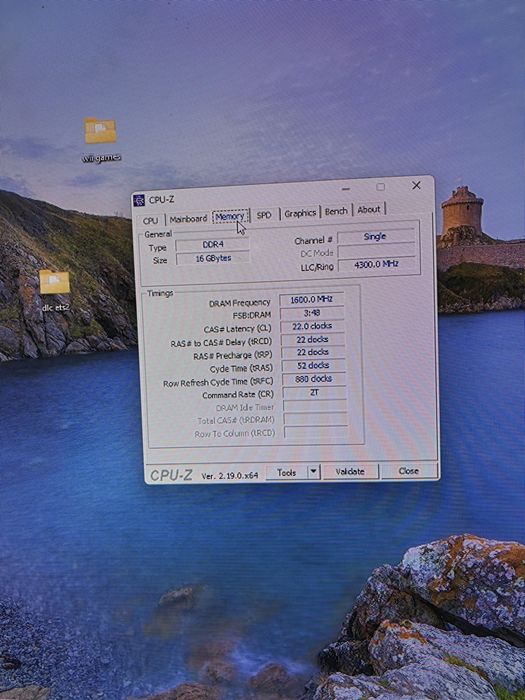Screen dimensions: 525x700
Task: Open the Mainboard tab
Action: (188, 219)
